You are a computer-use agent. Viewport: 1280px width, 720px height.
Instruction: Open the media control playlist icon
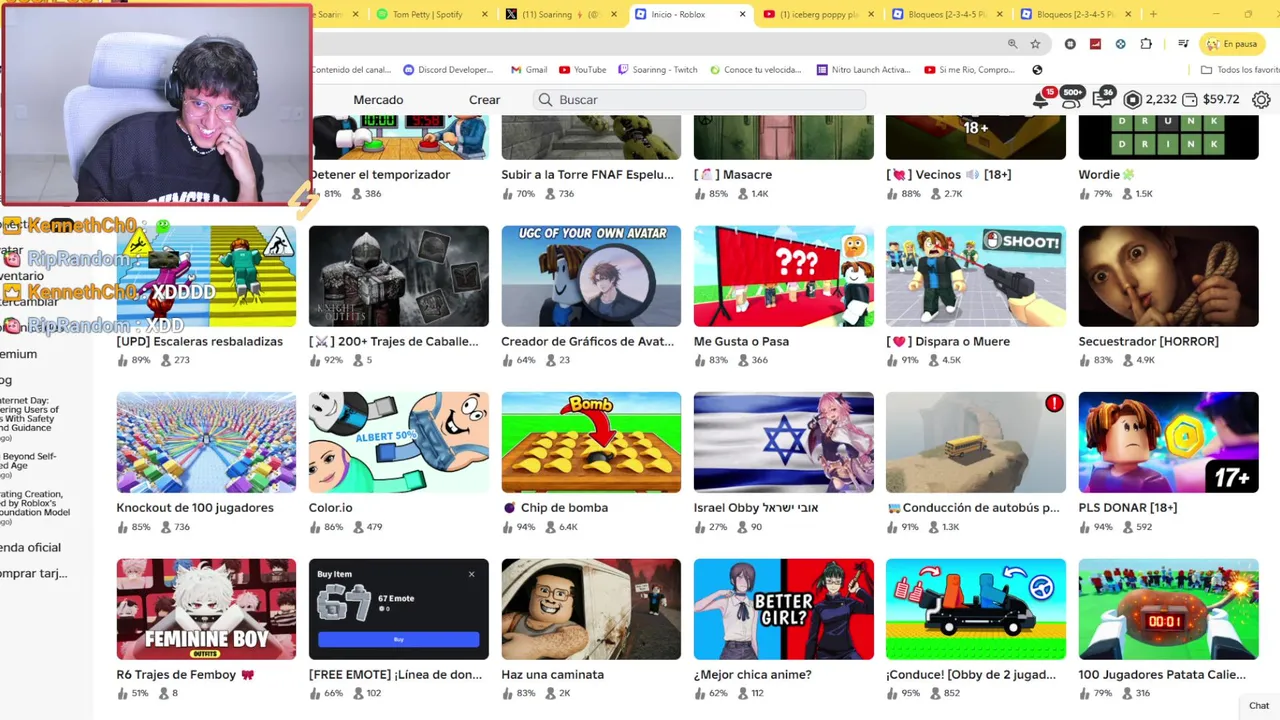point(1183,44)
